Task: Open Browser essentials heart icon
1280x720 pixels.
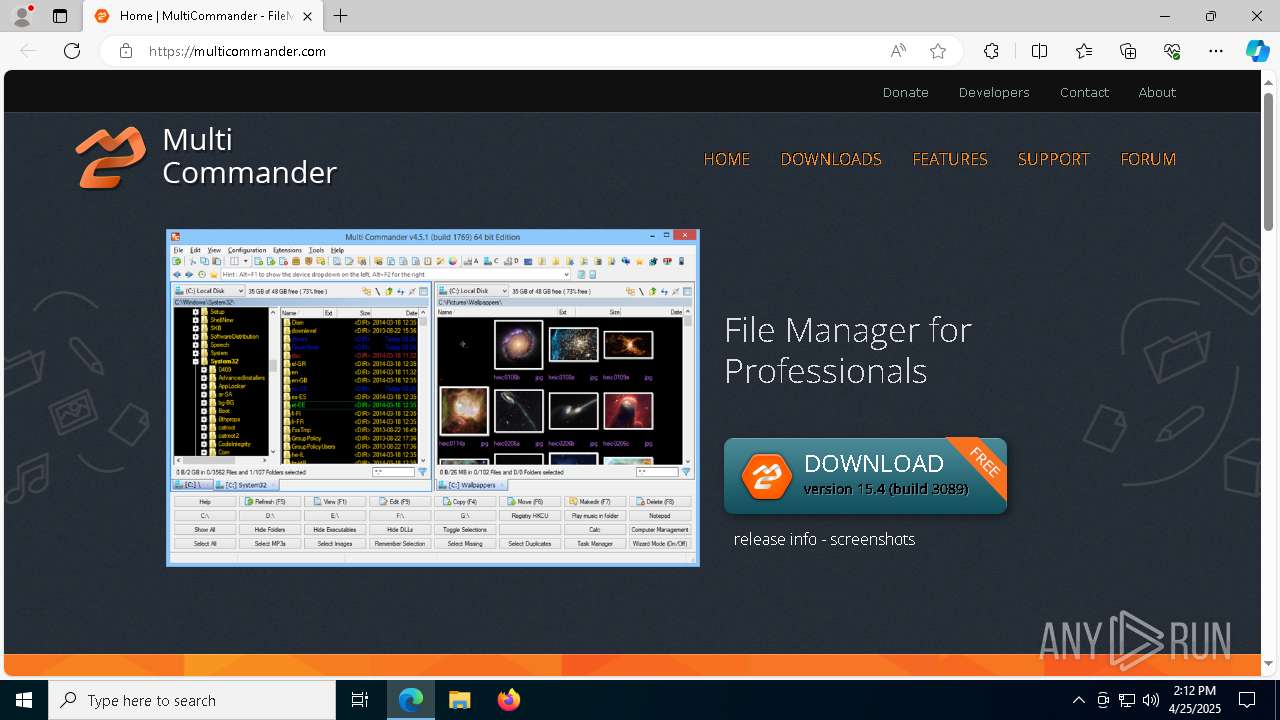Action: tap(1172, 51)
